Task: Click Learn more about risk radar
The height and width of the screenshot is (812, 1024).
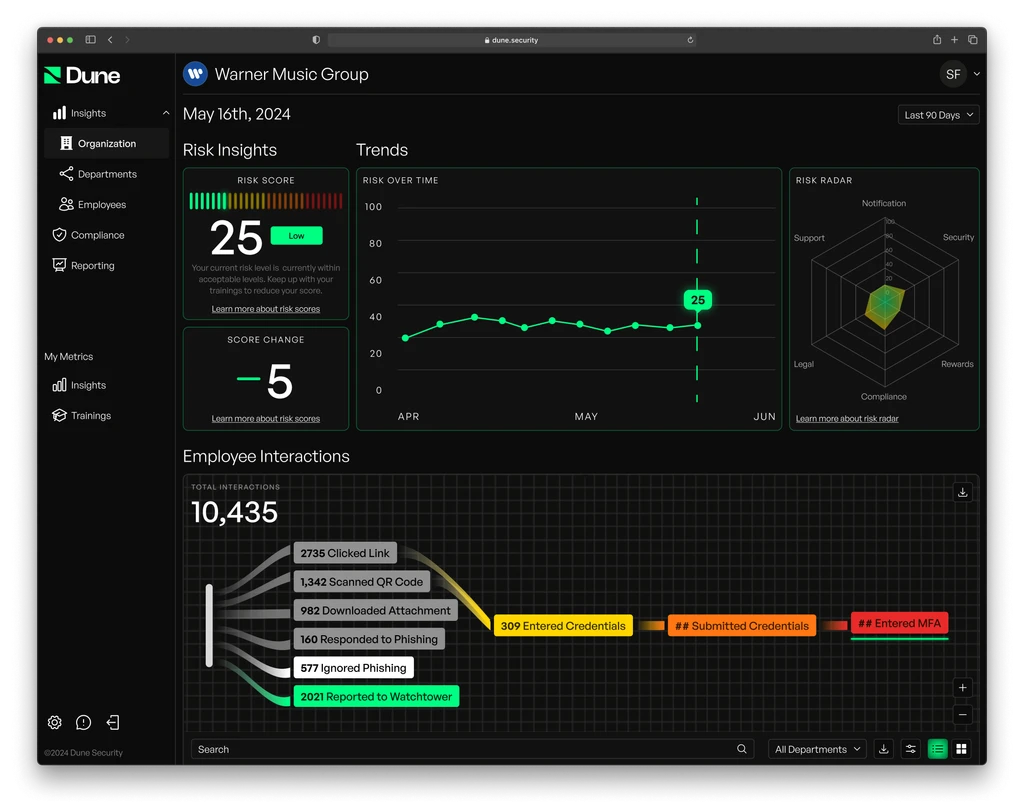Action: [x=847, y=418]
